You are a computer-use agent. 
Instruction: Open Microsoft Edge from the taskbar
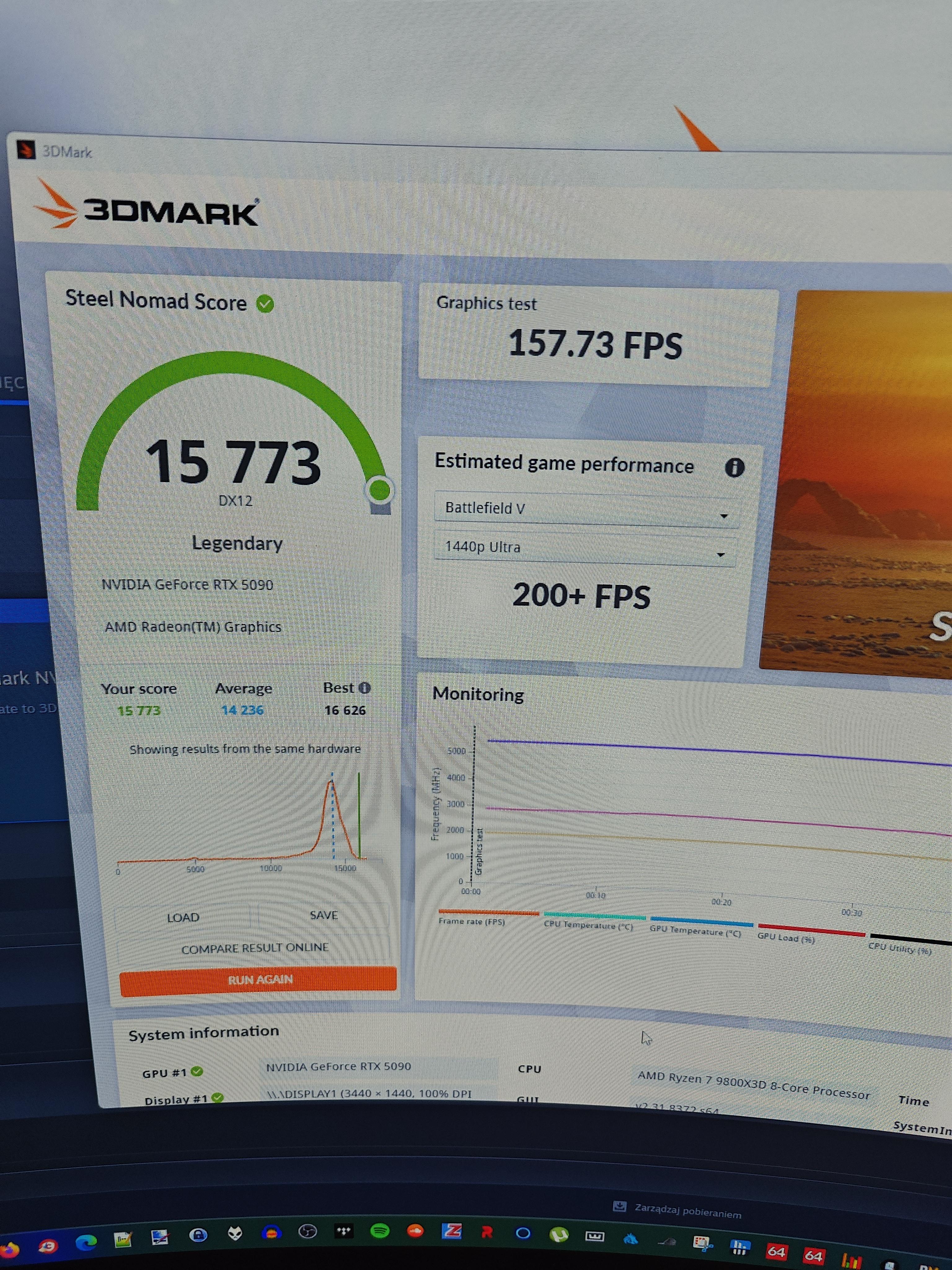(x=87, y=1242)
